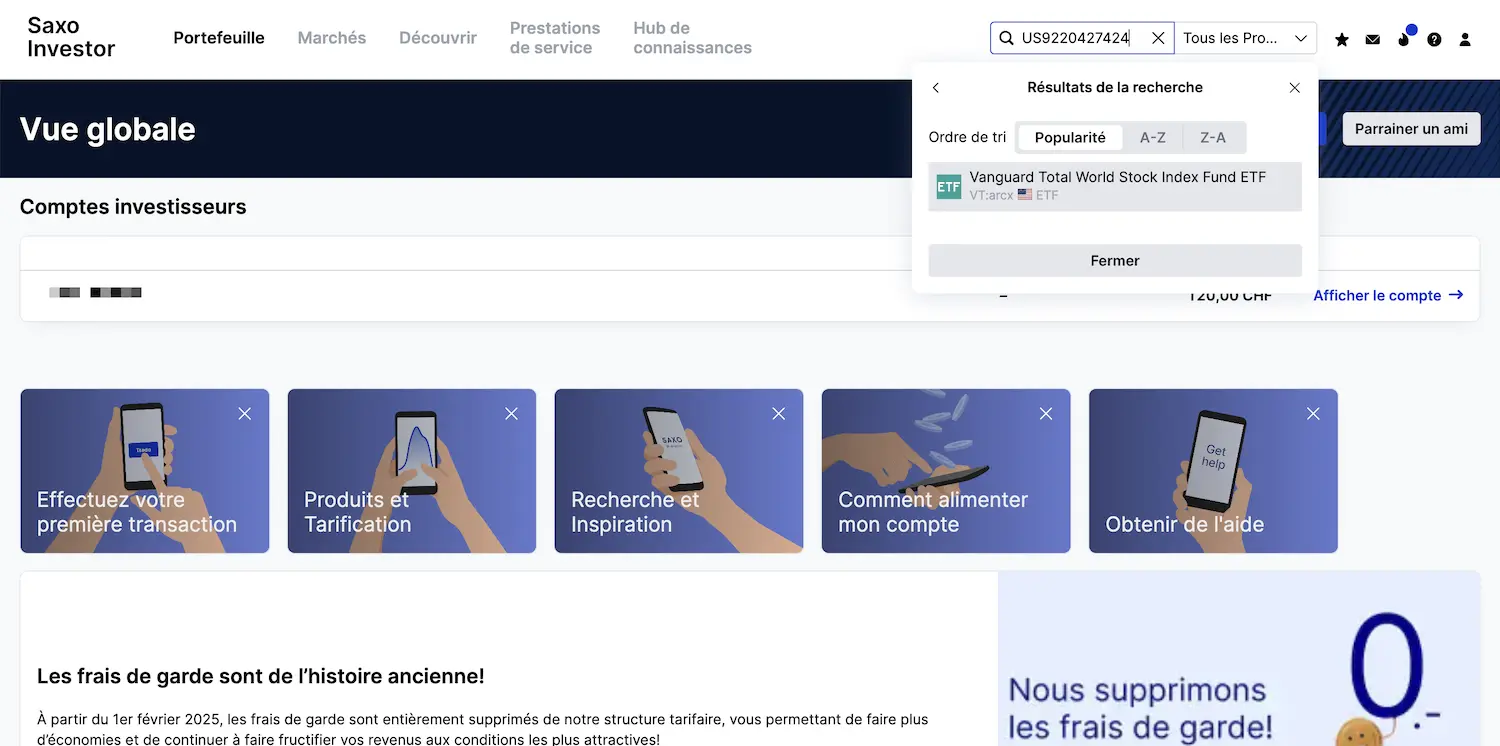This screenshot has width=1500, height=746.
Task: Click 'Parrainer un ami' button
Action: [1411, 128]
